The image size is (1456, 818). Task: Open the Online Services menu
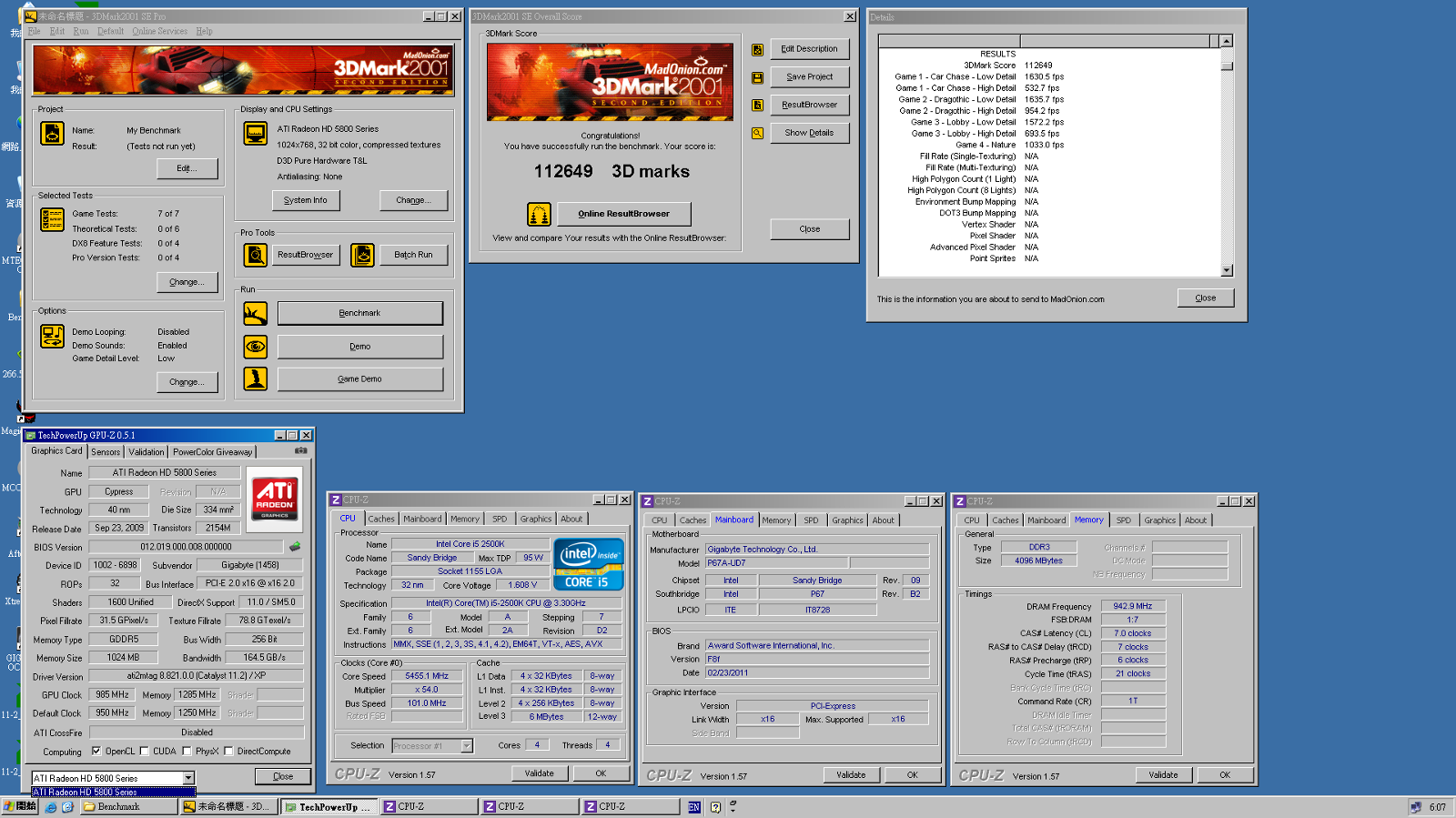(159, 31)
